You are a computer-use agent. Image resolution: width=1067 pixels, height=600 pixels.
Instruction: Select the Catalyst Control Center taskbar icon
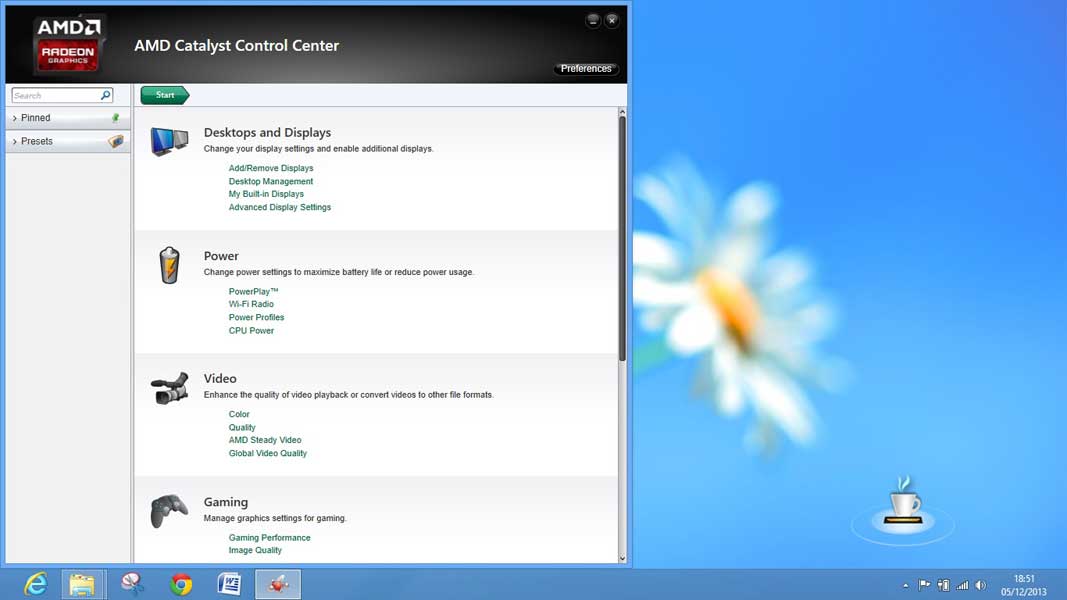click(x=278, y=584)
